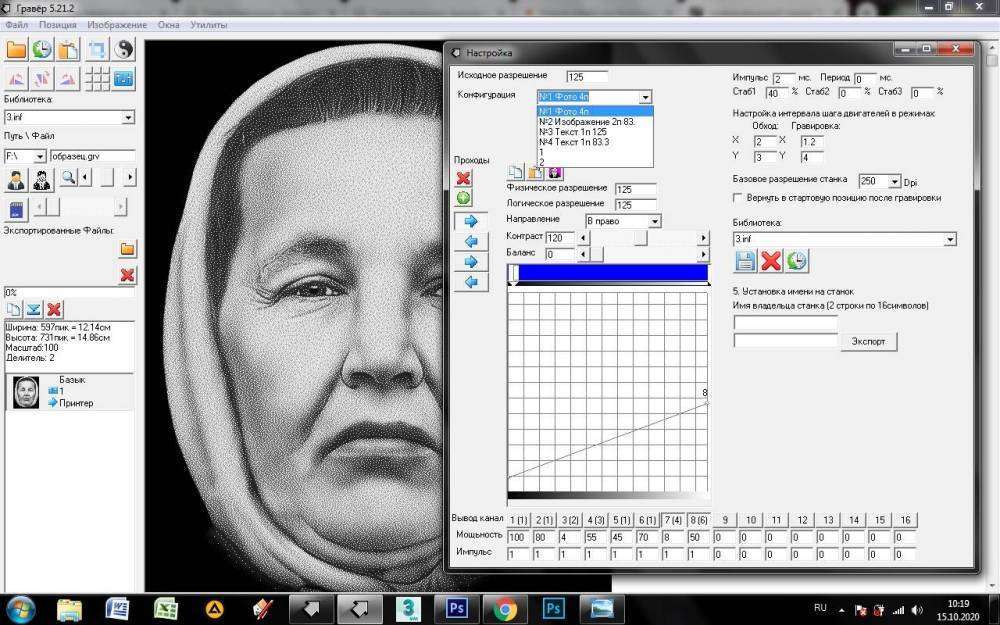1000x625 pixels.
Task: Click the Контраст slider thumb
Action: click(x=640, y=238)
